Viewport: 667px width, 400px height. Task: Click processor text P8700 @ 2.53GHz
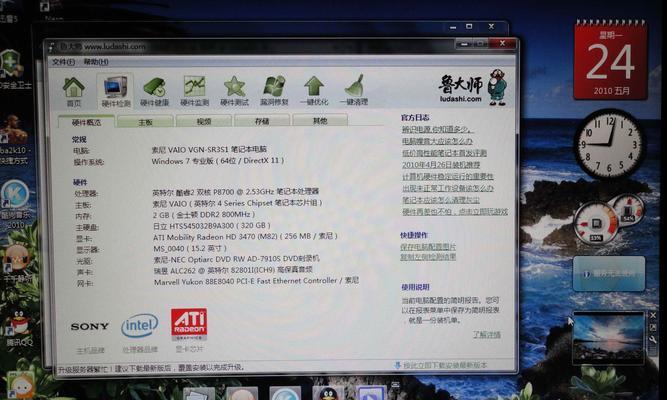click(236, 191)
